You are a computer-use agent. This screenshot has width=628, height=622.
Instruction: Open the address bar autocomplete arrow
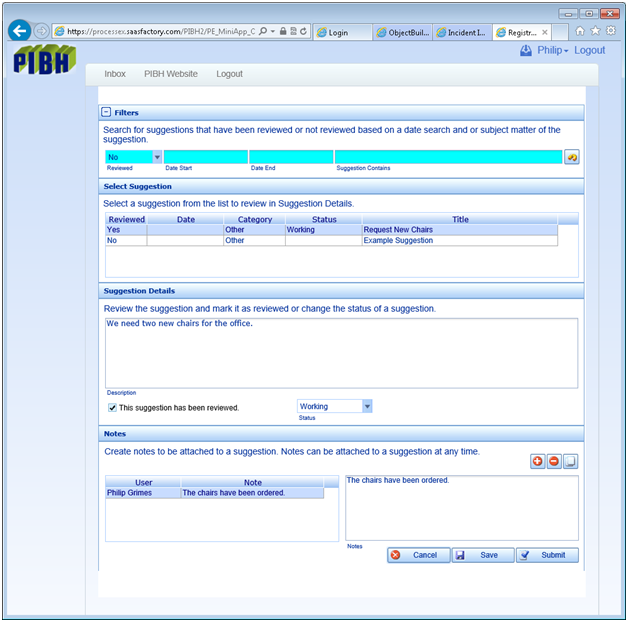point(273,31)
